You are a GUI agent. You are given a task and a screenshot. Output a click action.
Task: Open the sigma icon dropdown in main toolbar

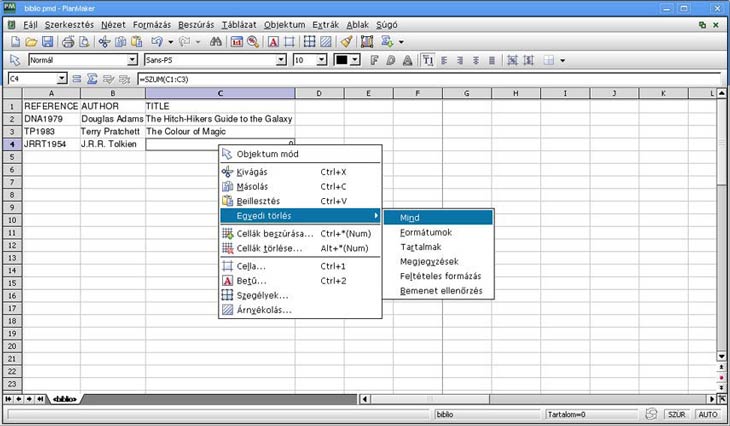[x=401, y=42]
